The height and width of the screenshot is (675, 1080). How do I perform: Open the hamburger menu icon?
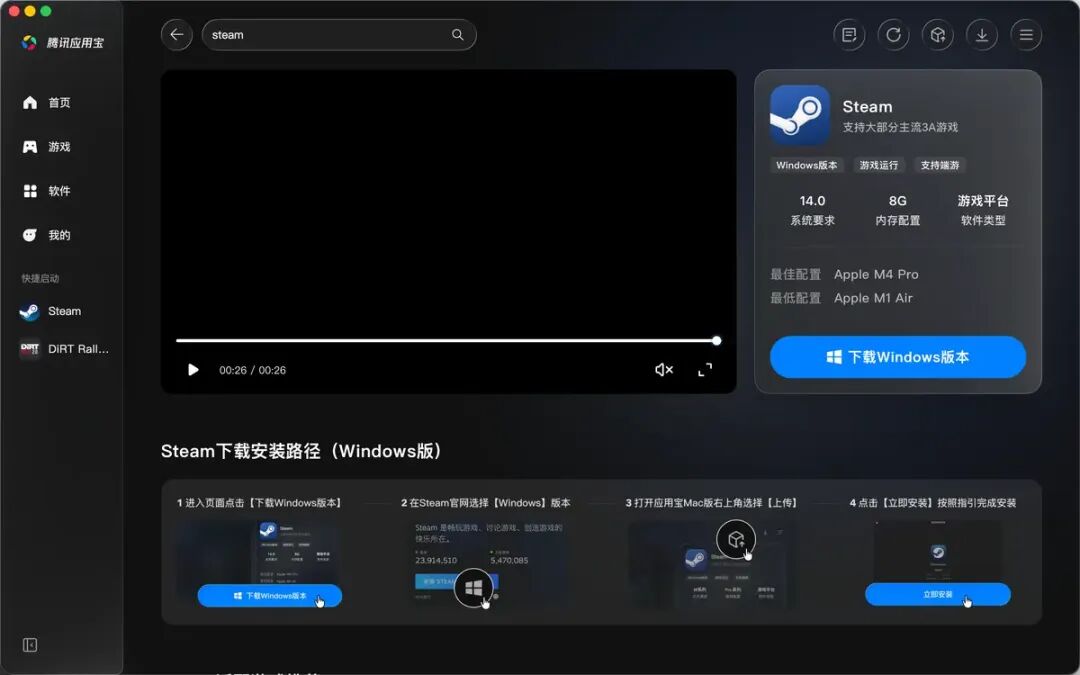tap(1026, 34)
